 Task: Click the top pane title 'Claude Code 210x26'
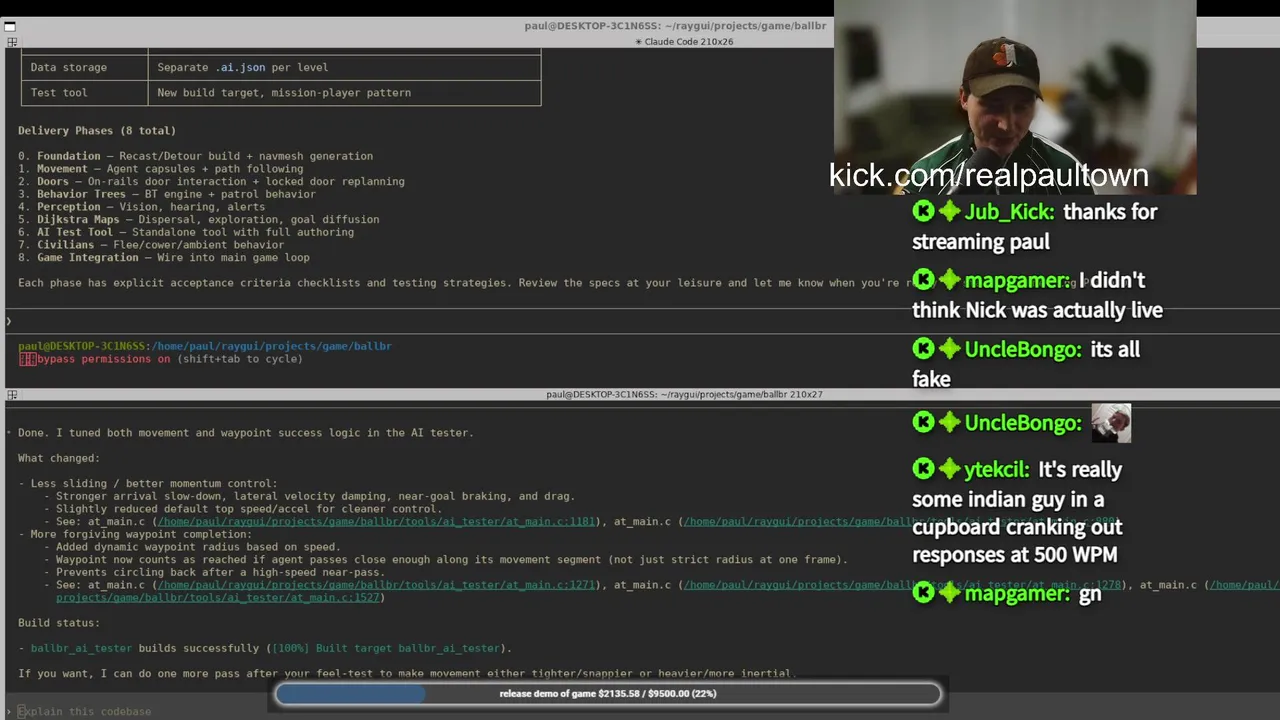pyautogui.click(x=683, y=42)
